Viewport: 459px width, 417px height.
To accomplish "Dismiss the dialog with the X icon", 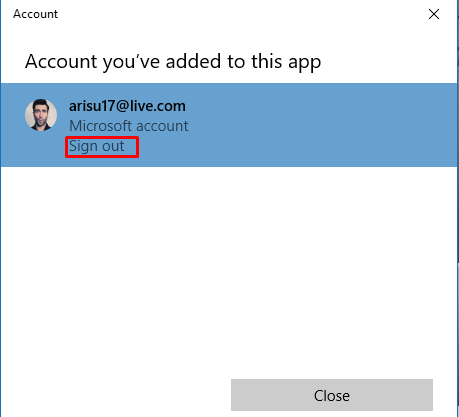I will (434, 14).
